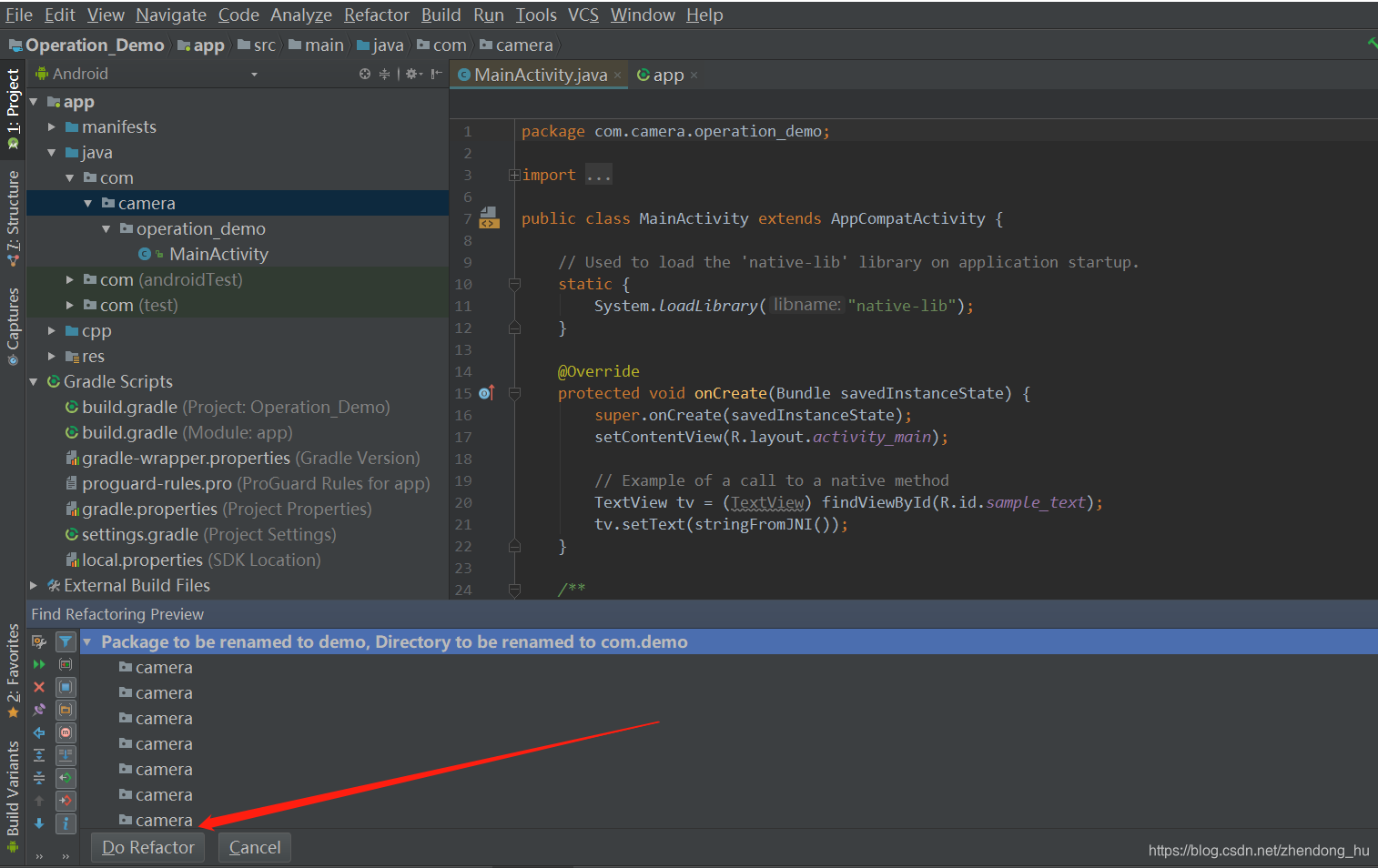Click the main breadcrumb

tap(316, 45)
